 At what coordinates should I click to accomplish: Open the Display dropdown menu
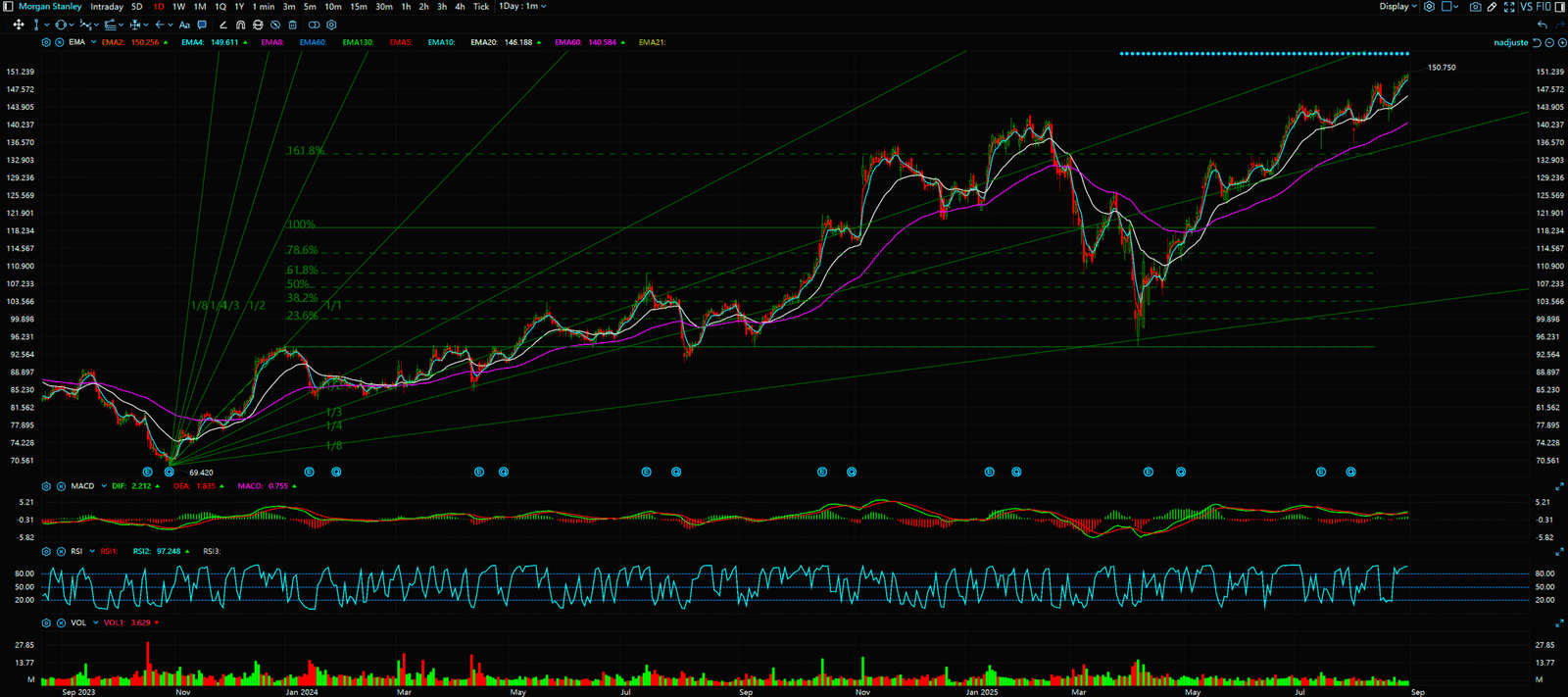pos(1398,7)
